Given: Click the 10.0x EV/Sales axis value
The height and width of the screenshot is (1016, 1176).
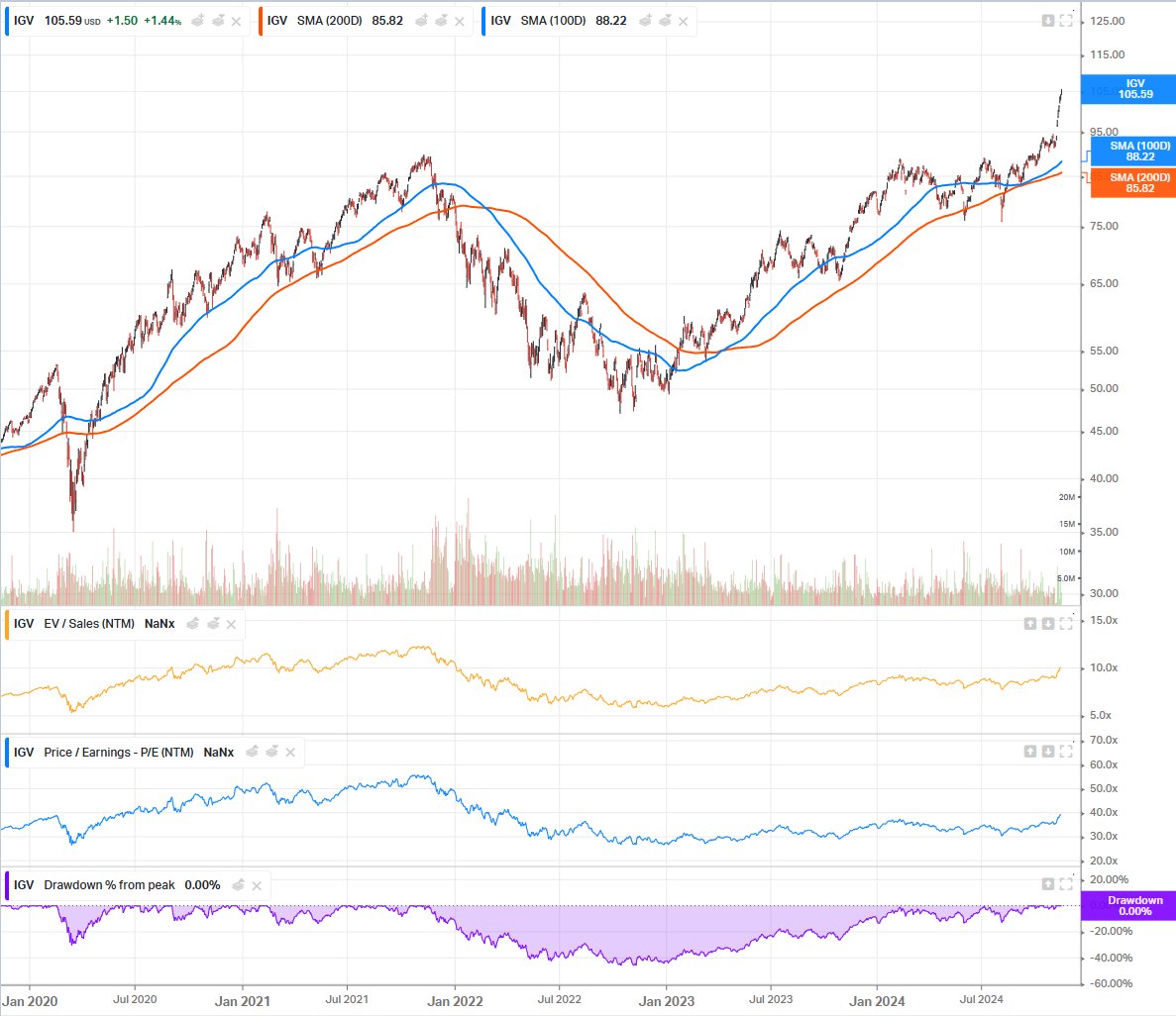Looking at the screenshot, I should coord(1104,667).
